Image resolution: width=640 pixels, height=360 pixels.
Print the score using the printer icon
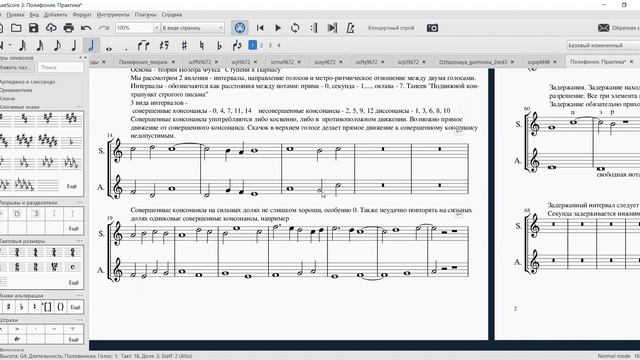69,28
